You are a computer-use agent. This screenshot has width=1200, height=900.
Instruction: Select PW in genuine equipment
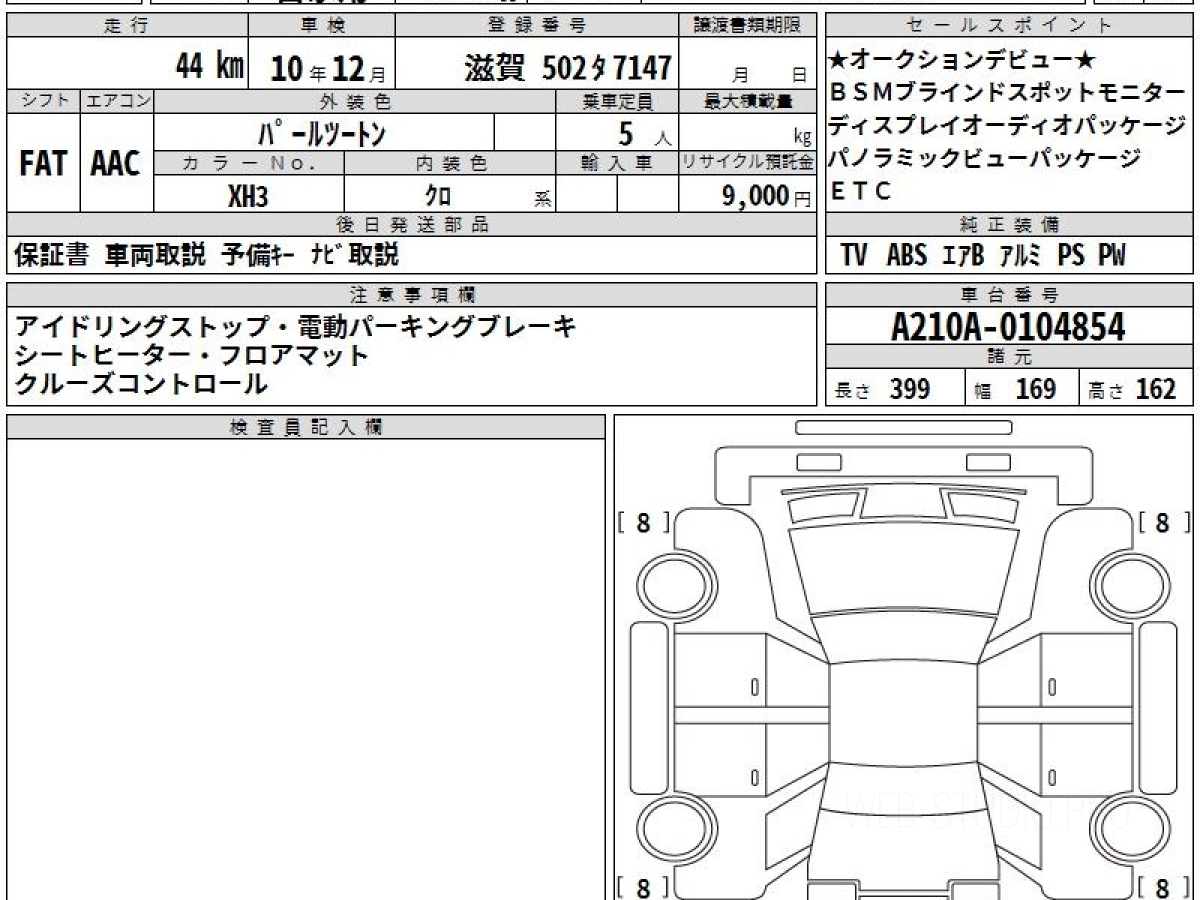click(x=1112, y=255)
